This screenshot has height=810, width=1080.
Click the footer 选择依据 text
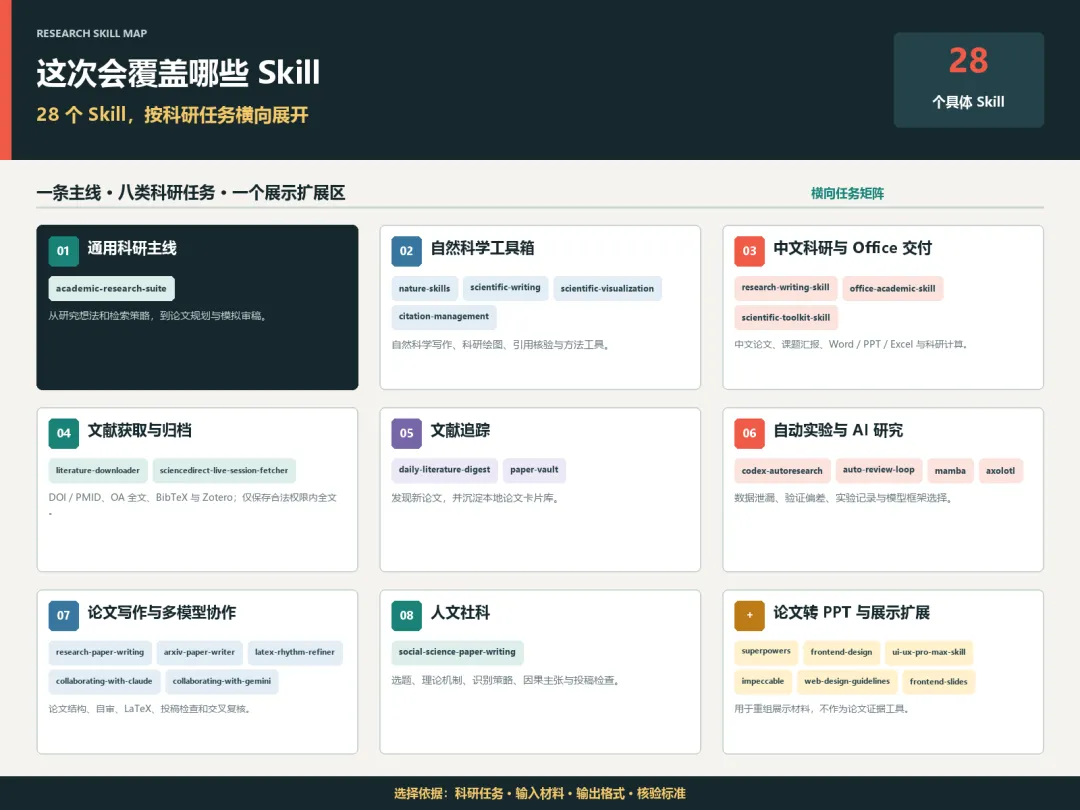click(540, 793)
